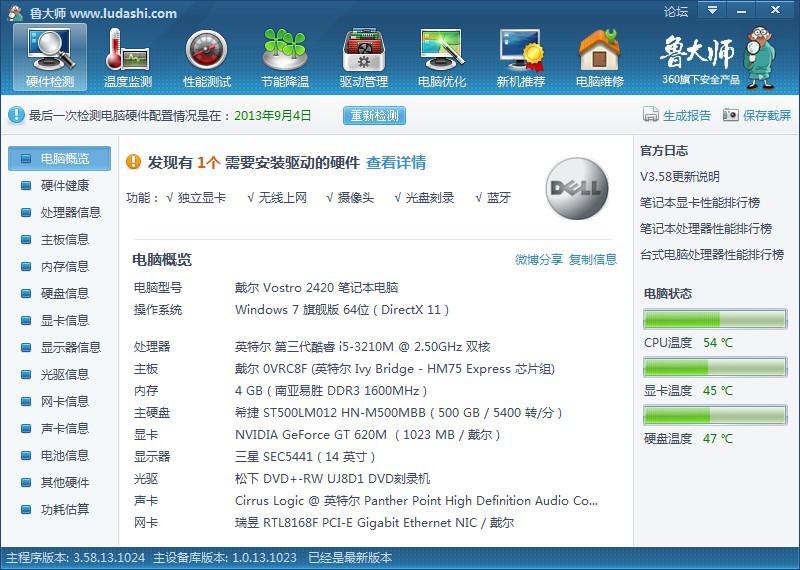Open 新机推荐 medal monitor icon
Image resolution: width=800 pixels, height=570 pixels.
point(521,57)
